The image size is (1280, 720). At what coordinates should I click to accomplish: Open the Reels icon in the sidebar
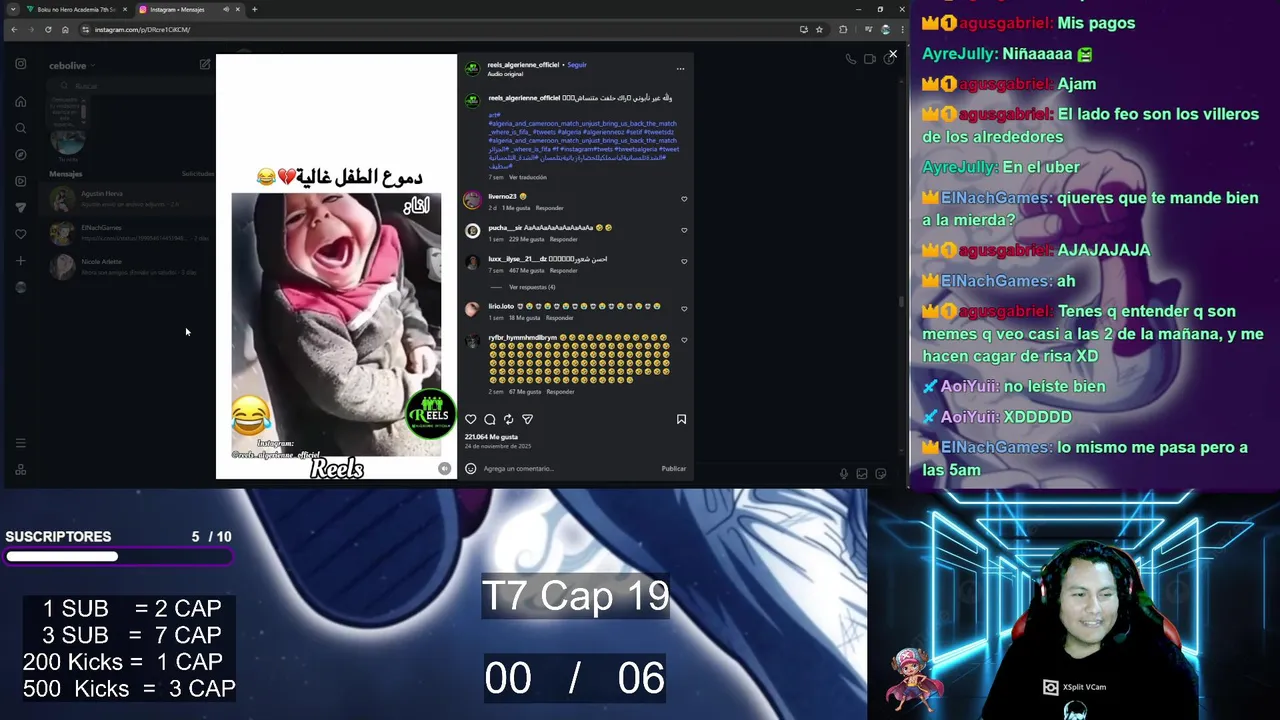point(20,181)
